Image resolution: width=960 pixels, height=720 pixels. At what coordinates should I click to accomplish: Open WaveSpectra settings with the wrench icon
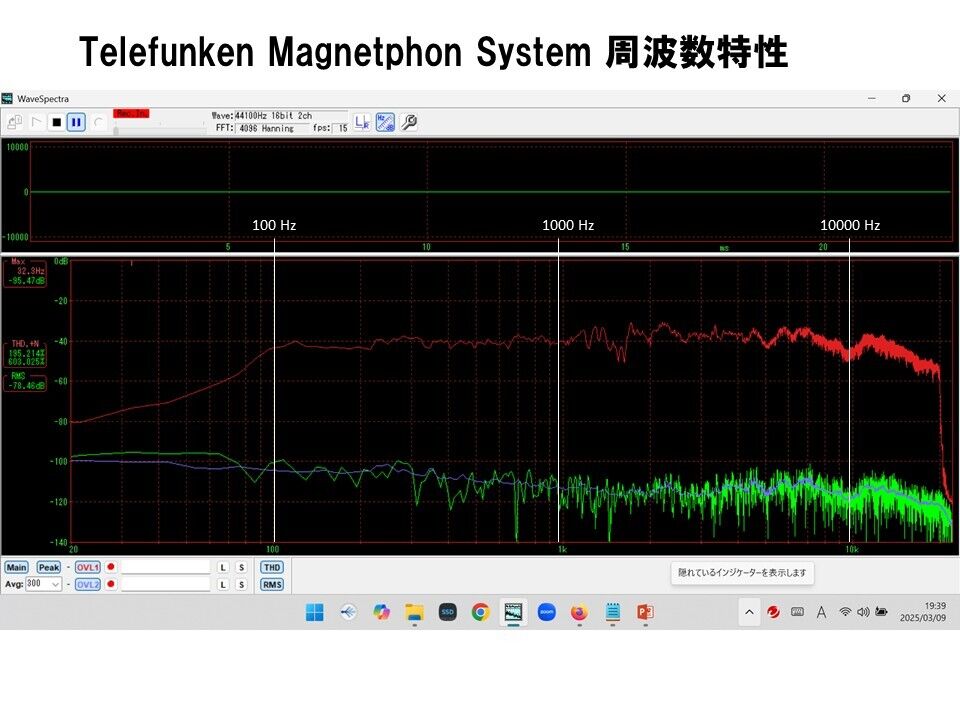pyautogui.click(x=409, y=121)
